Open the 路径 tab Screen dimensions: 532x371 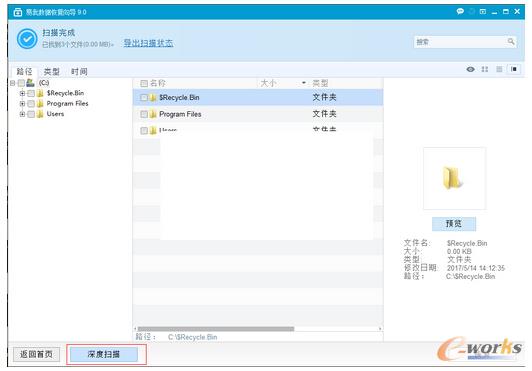(24, 71)
